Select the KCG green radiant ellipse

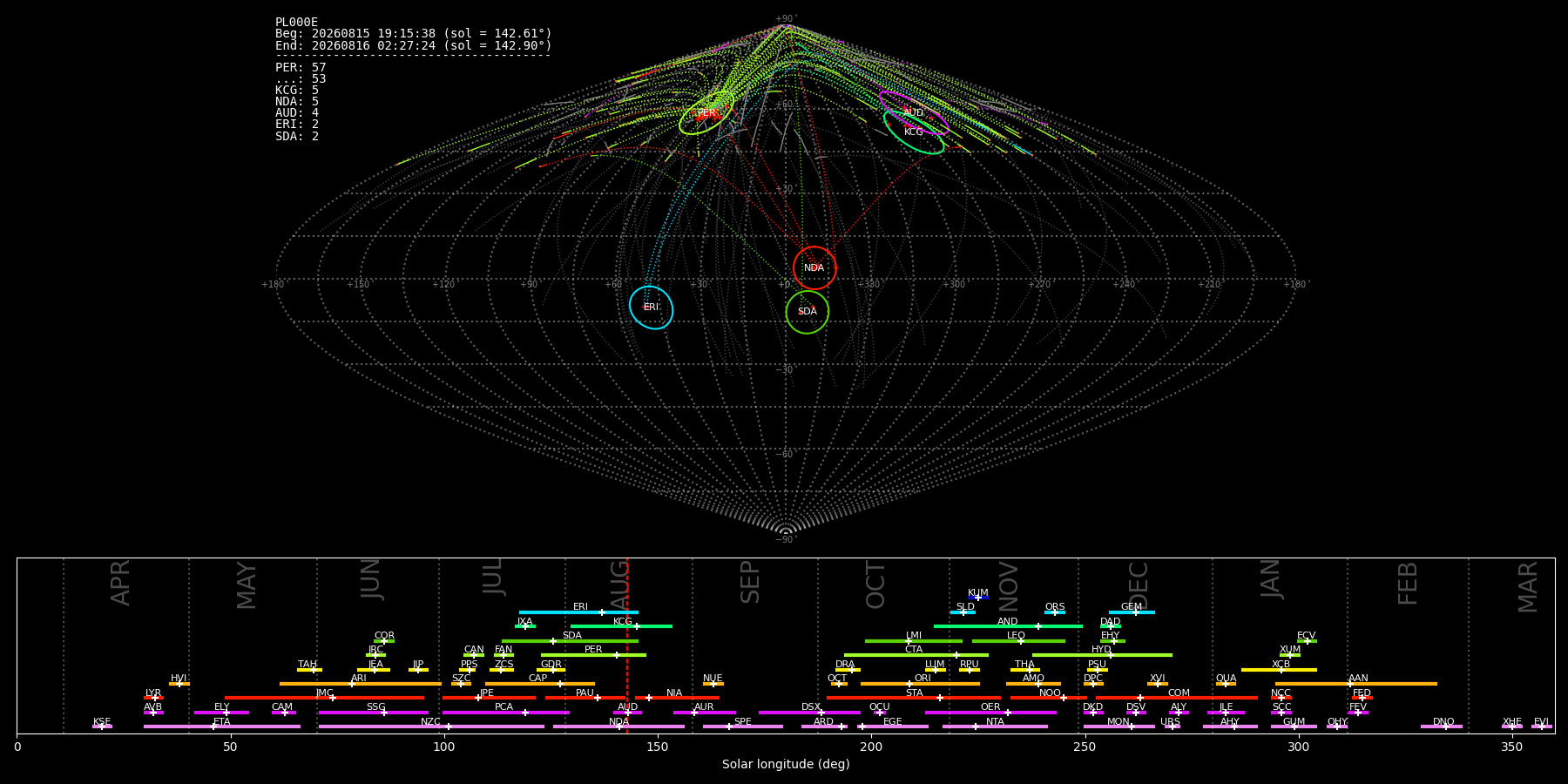coord(914,132)
